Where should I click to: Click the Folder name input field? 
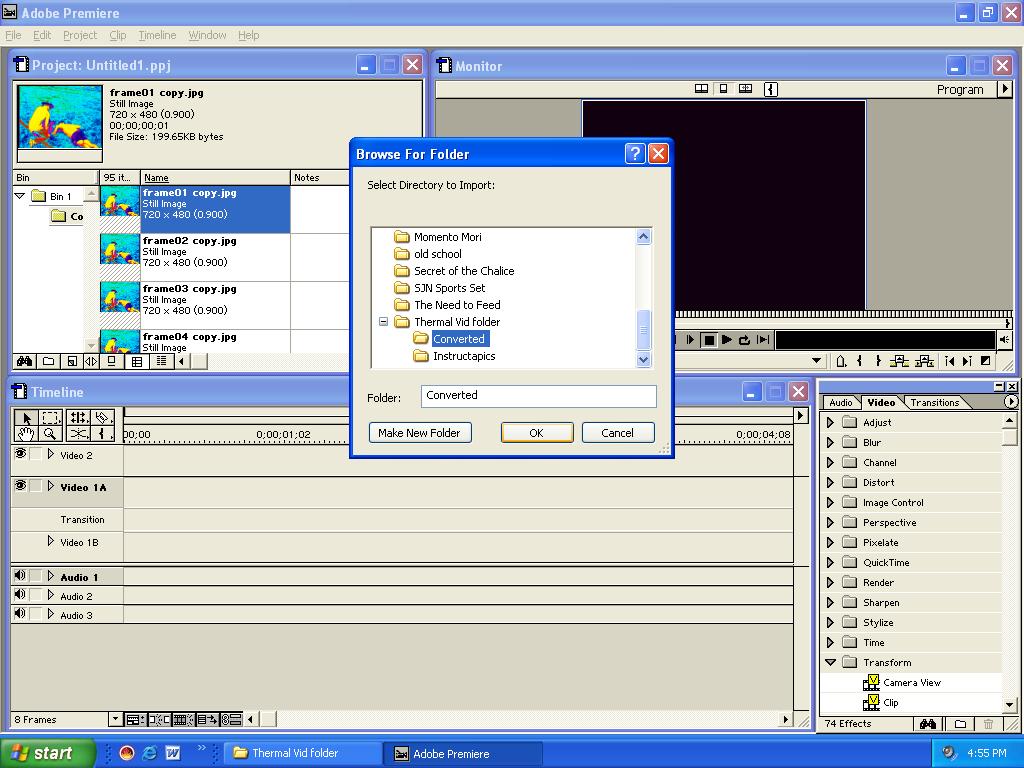[538, 396]
